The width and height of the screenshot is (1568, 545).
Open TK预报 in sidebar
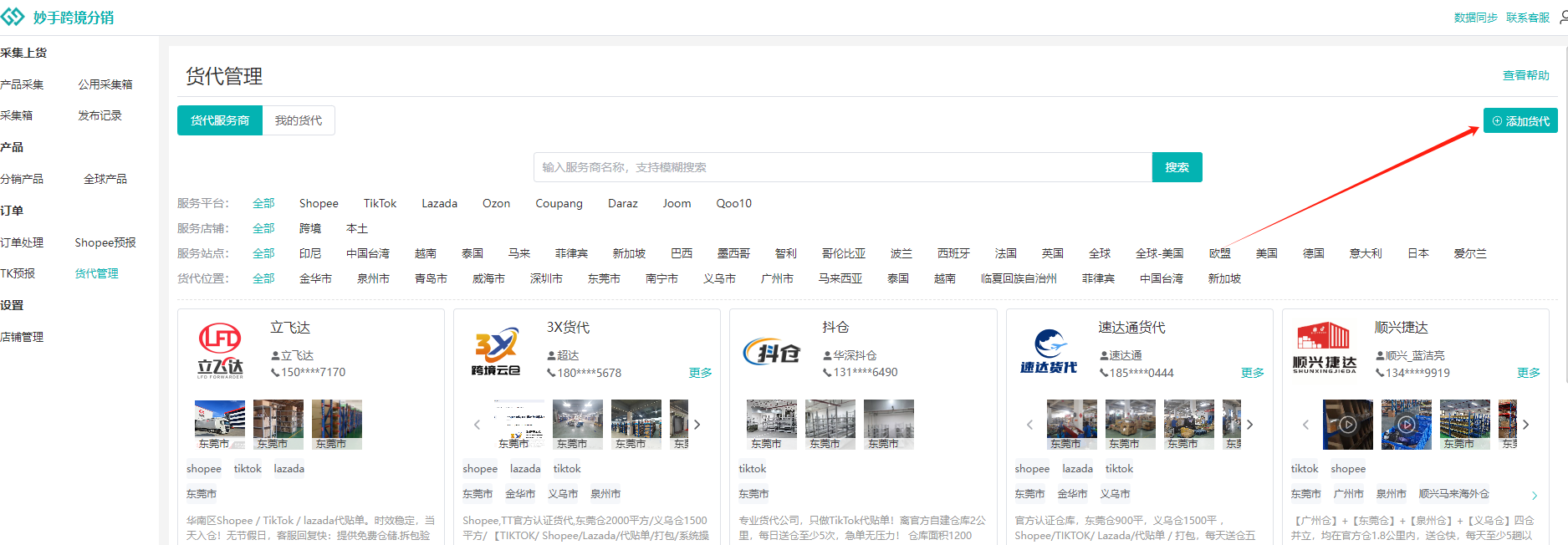point(18,273)
